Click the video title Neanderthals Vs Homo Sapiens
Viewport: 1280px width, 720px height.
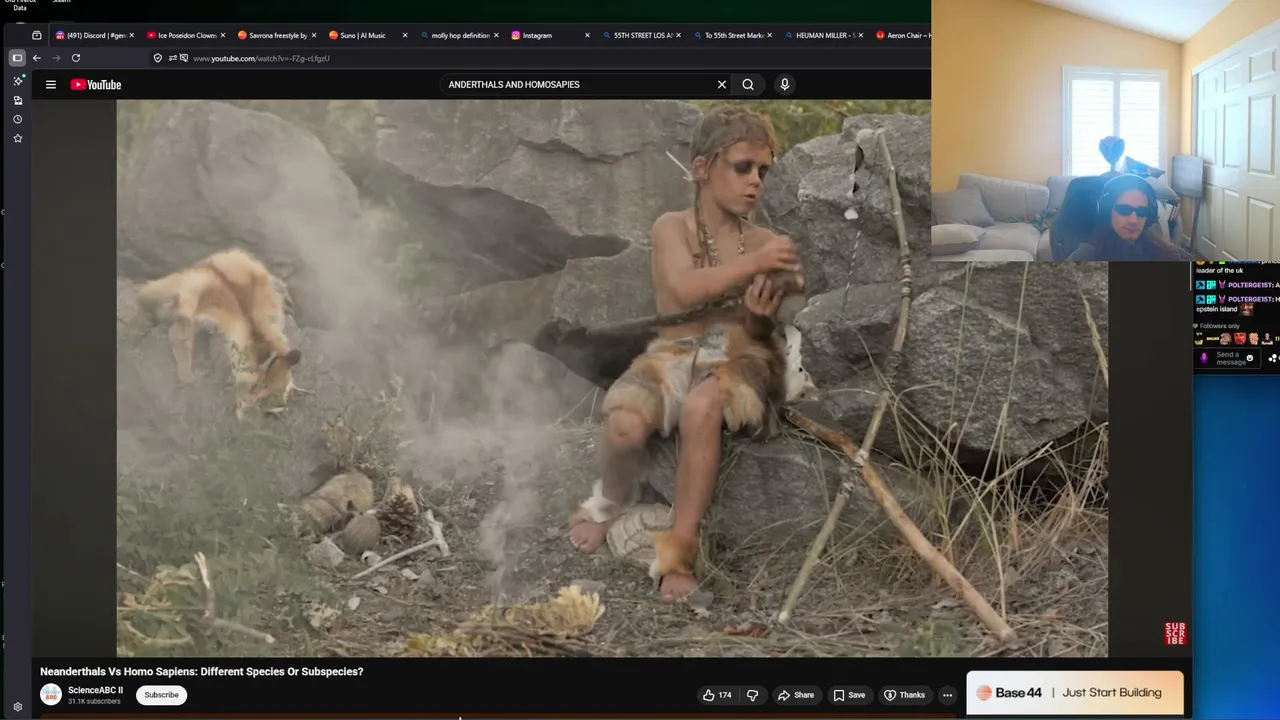click(x=201, y=671)
